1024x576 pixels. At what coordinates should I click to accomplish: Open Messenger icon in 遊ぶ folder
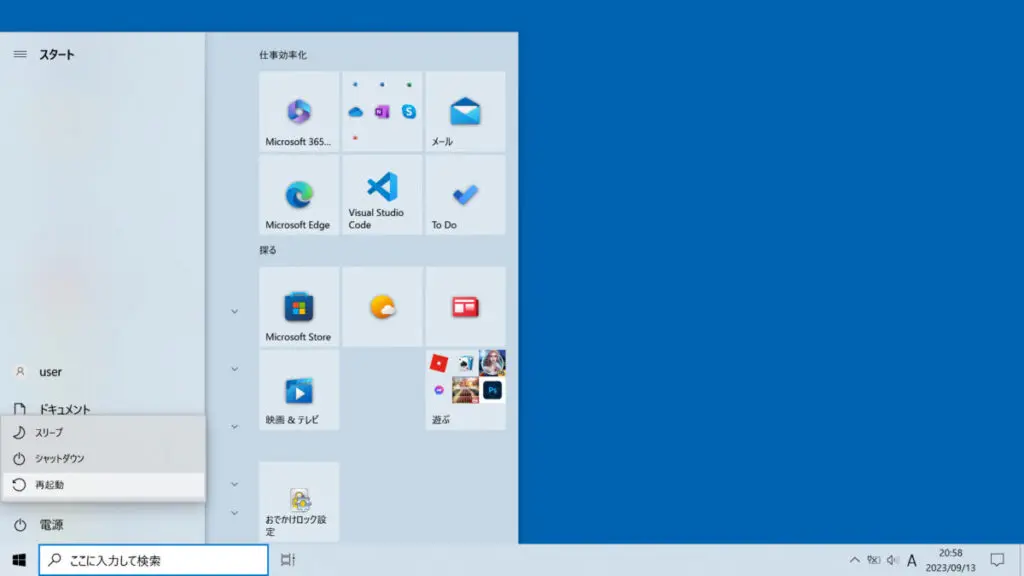439,390
